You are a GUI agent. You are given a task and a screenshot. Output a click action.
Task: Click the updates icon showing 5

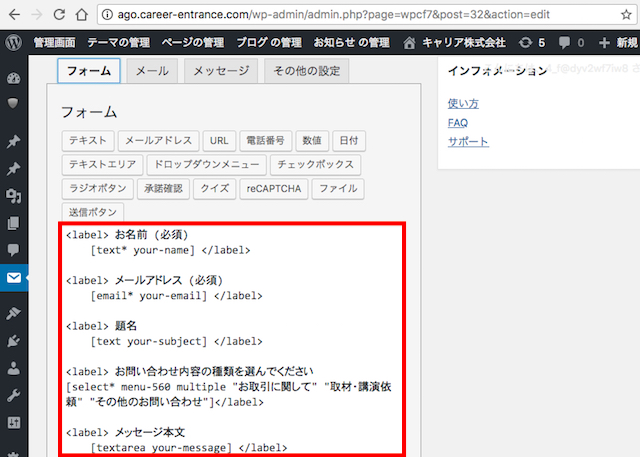pos(532,43)
